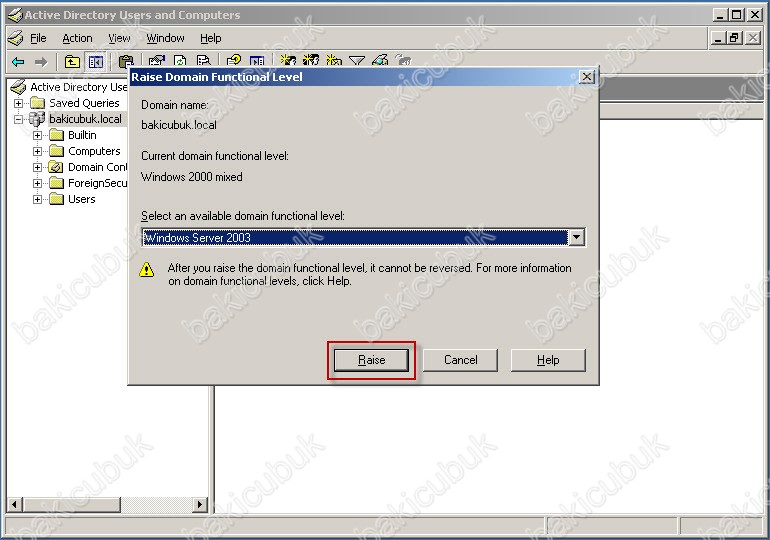Click the Cancel button in the dialog
The height and width of the screenshot is (540, 770).
point(461,360)
